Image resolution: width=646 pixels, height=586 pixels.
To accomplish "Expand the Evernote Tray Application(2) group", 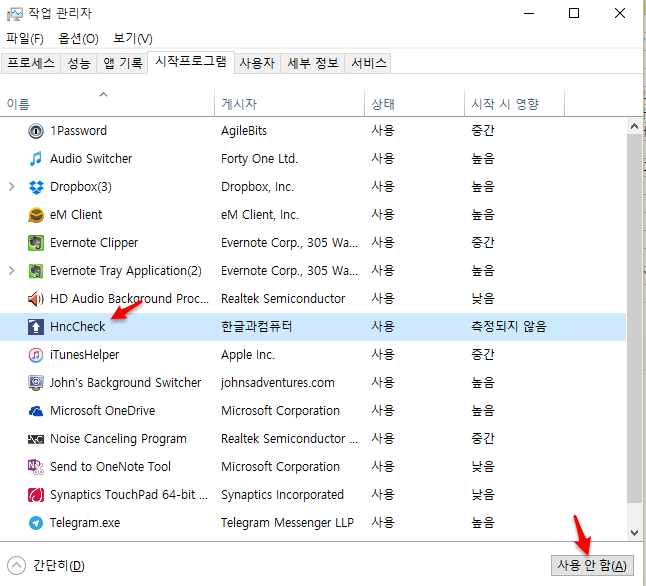I will (x=12, y=271).
